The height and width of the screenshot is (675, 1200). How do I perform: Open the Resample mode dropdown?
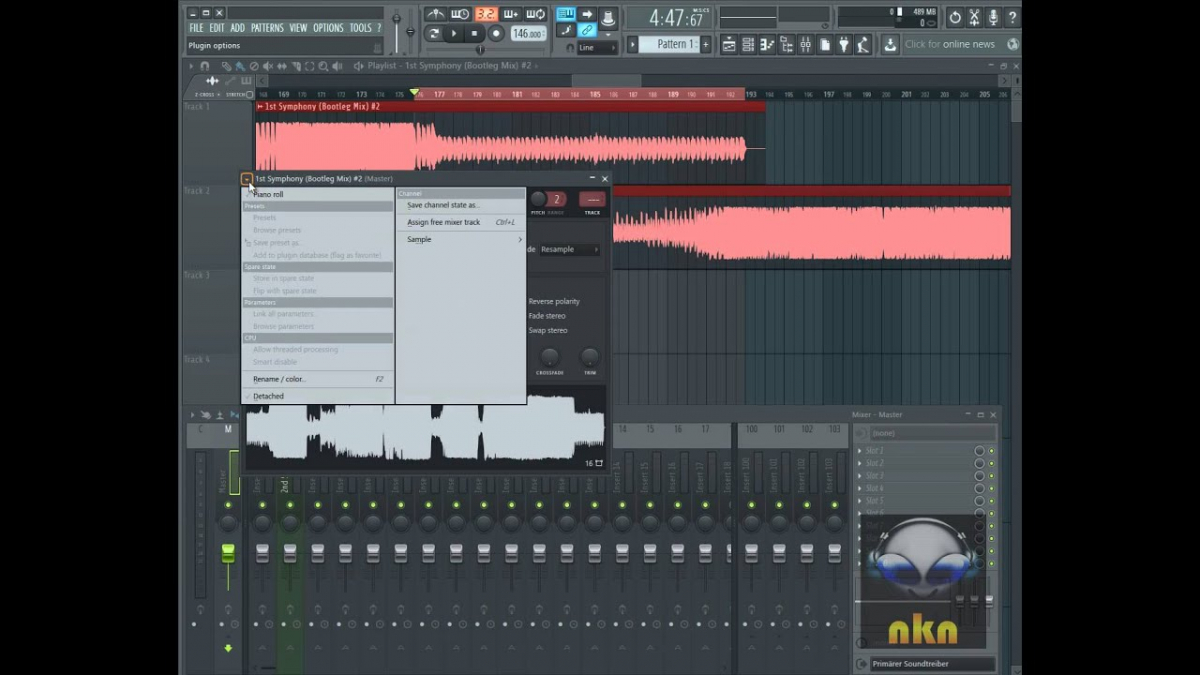[569, 249]
